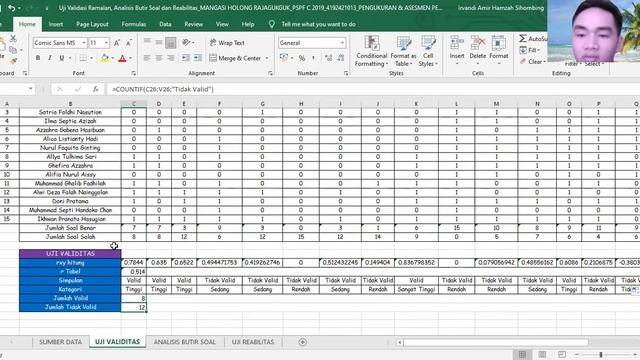Click Increase Decimal

pos(328,58)
